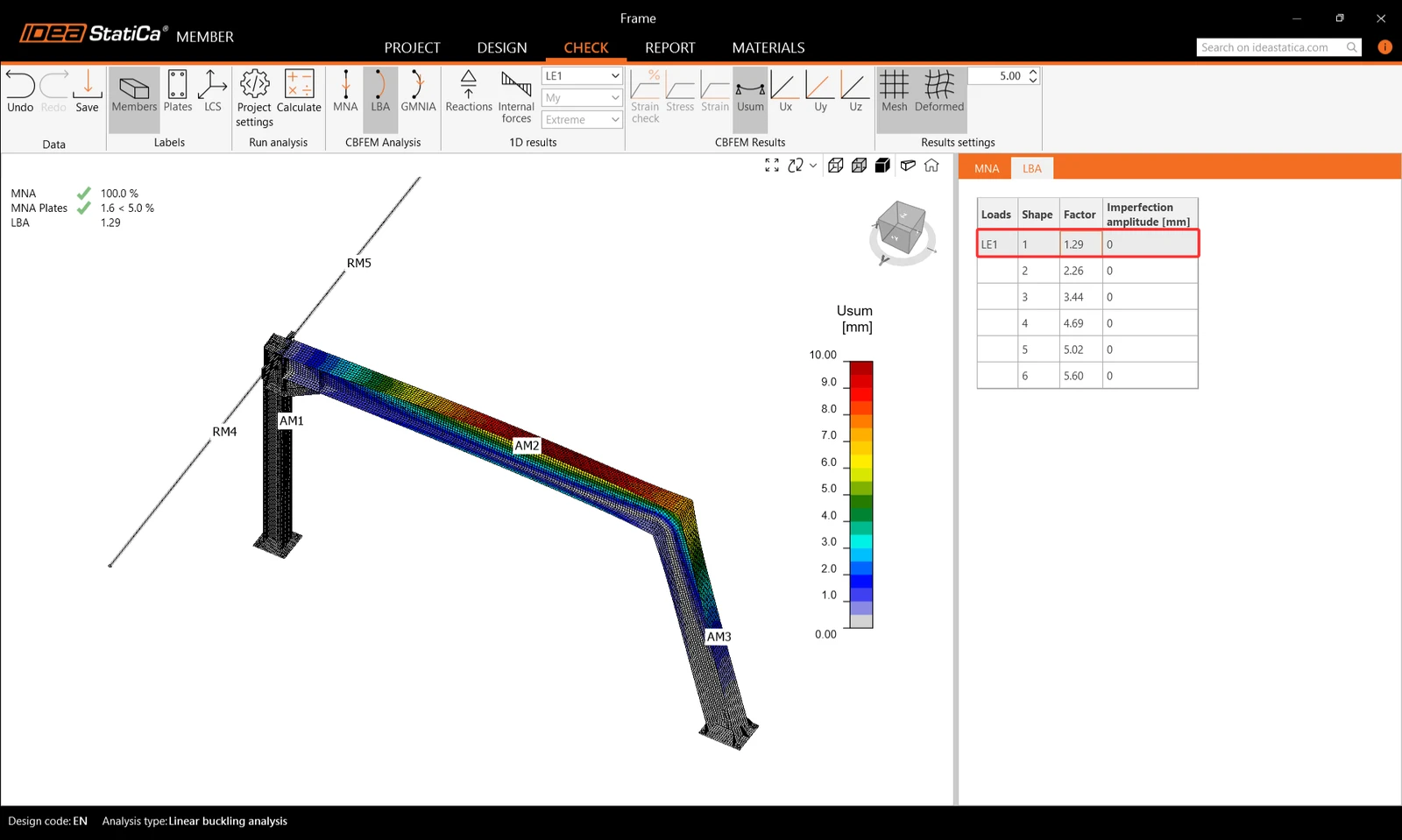Open the DESIGN tab

502,47
